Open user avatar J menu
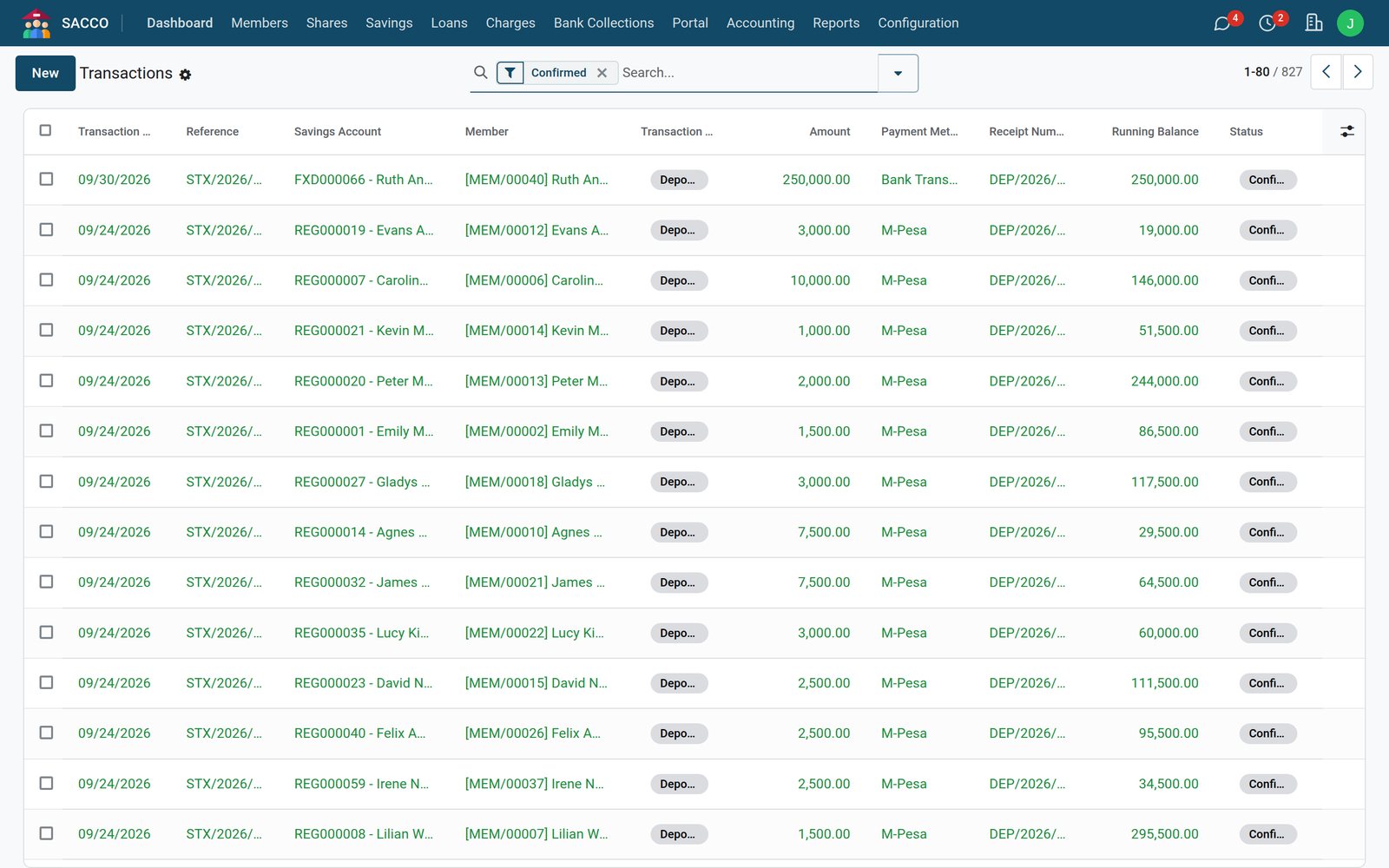This screenshot has width=1389, height=868. (x=1350, y=23)
